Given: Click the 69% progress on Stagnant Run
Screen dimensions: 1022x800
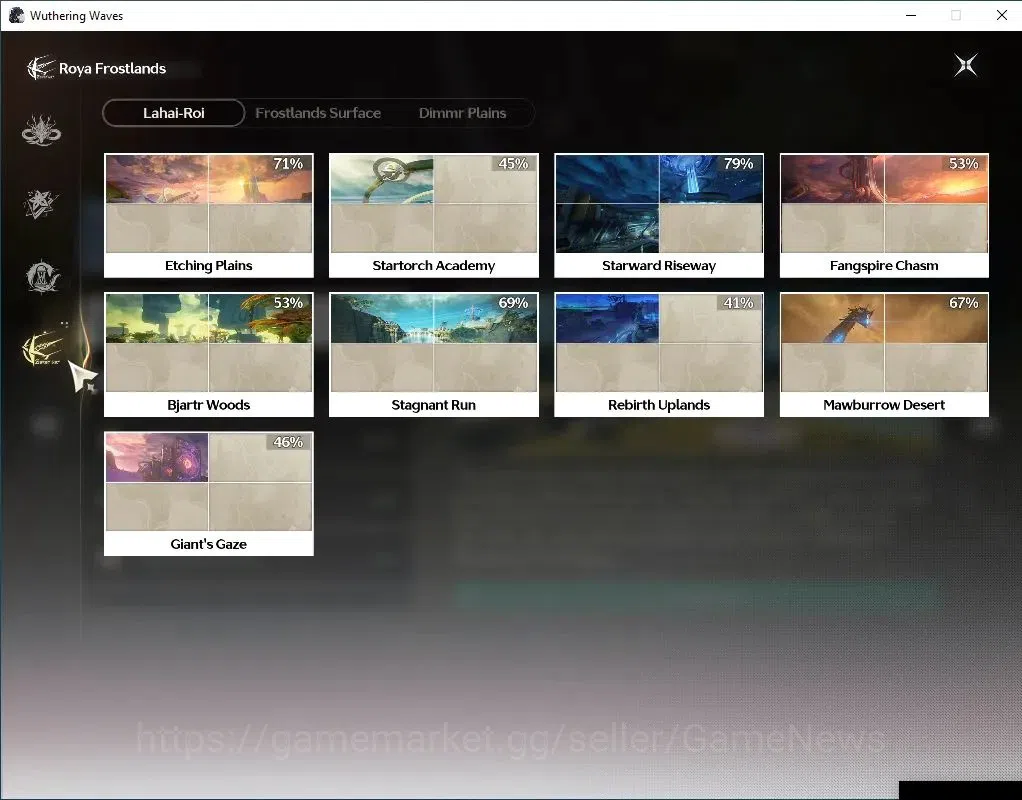Looking at the screenshot, I should 513,303.
